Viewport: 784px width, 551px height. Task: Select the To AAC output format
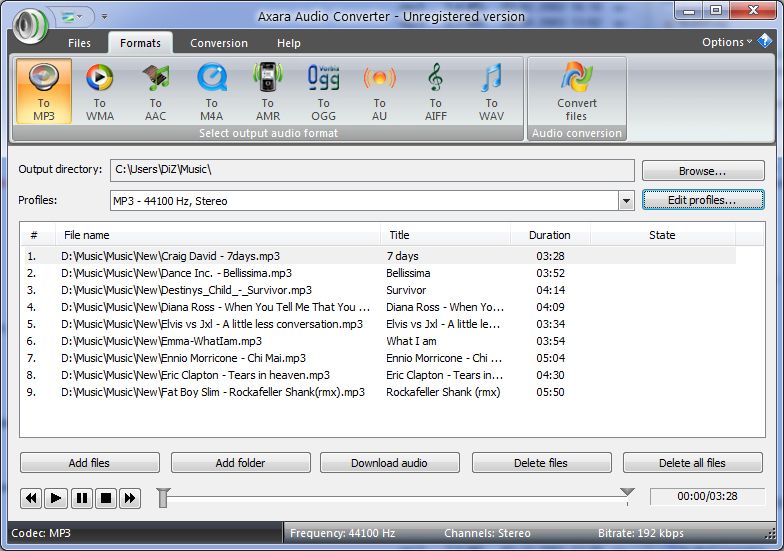click(x=156, y=91)
